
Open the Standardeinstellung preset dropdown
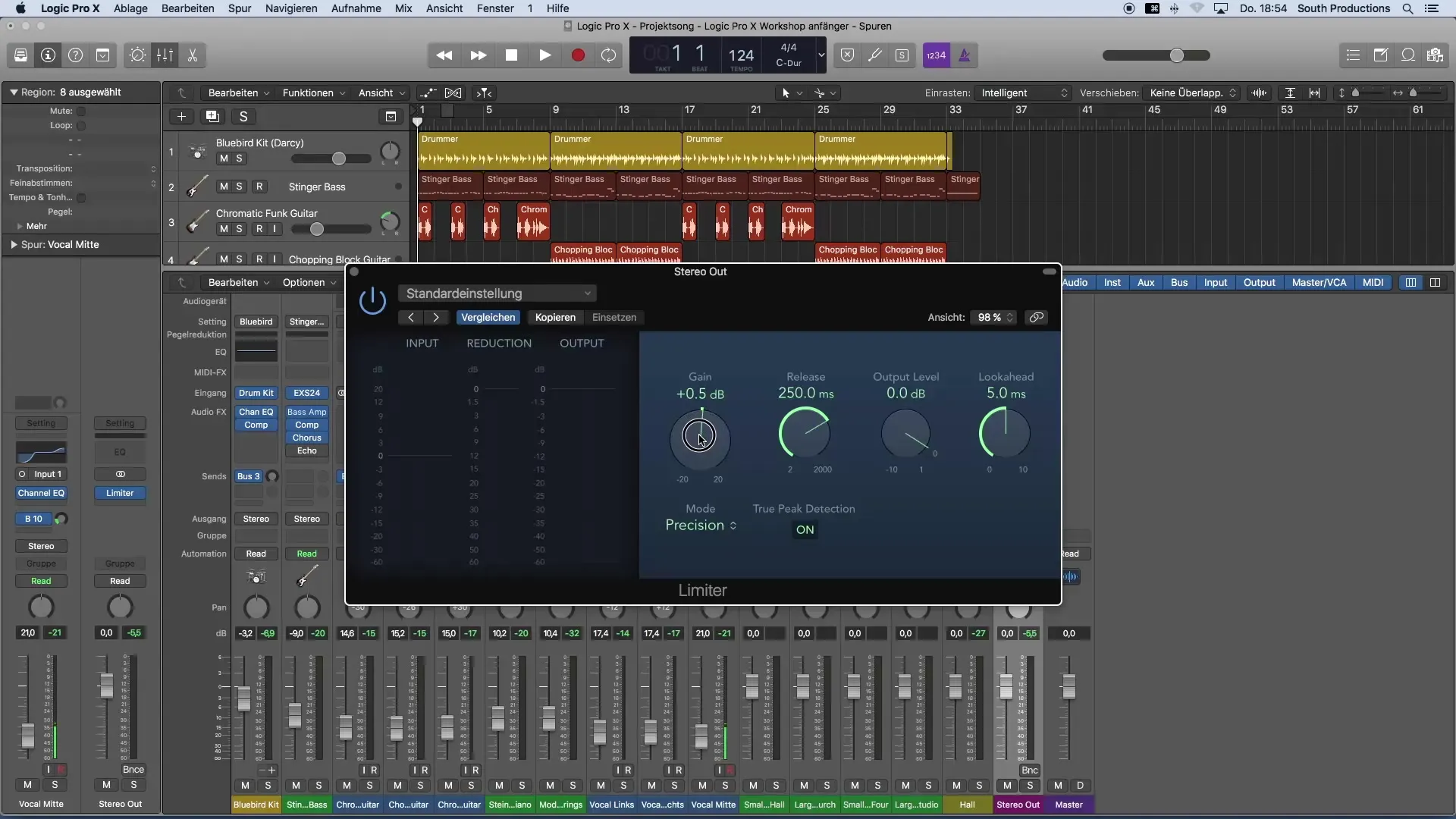[497, 293]
